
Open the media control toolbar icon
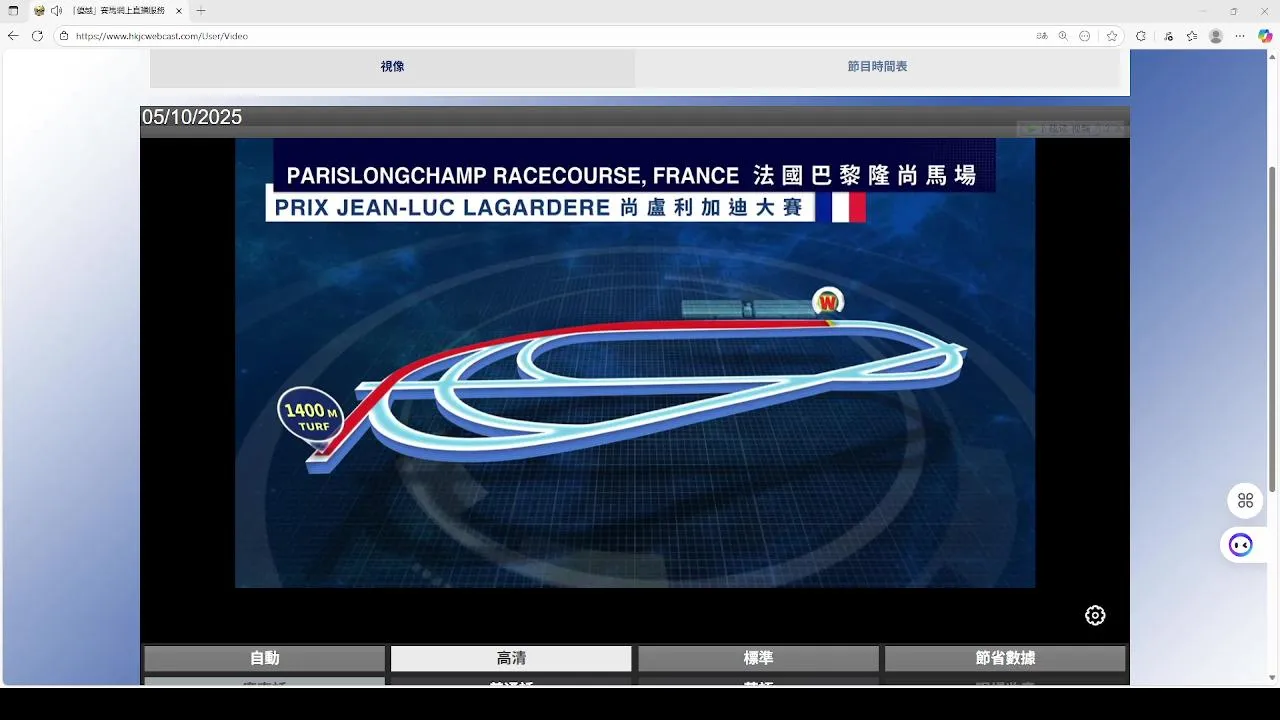coord(1168,36)
